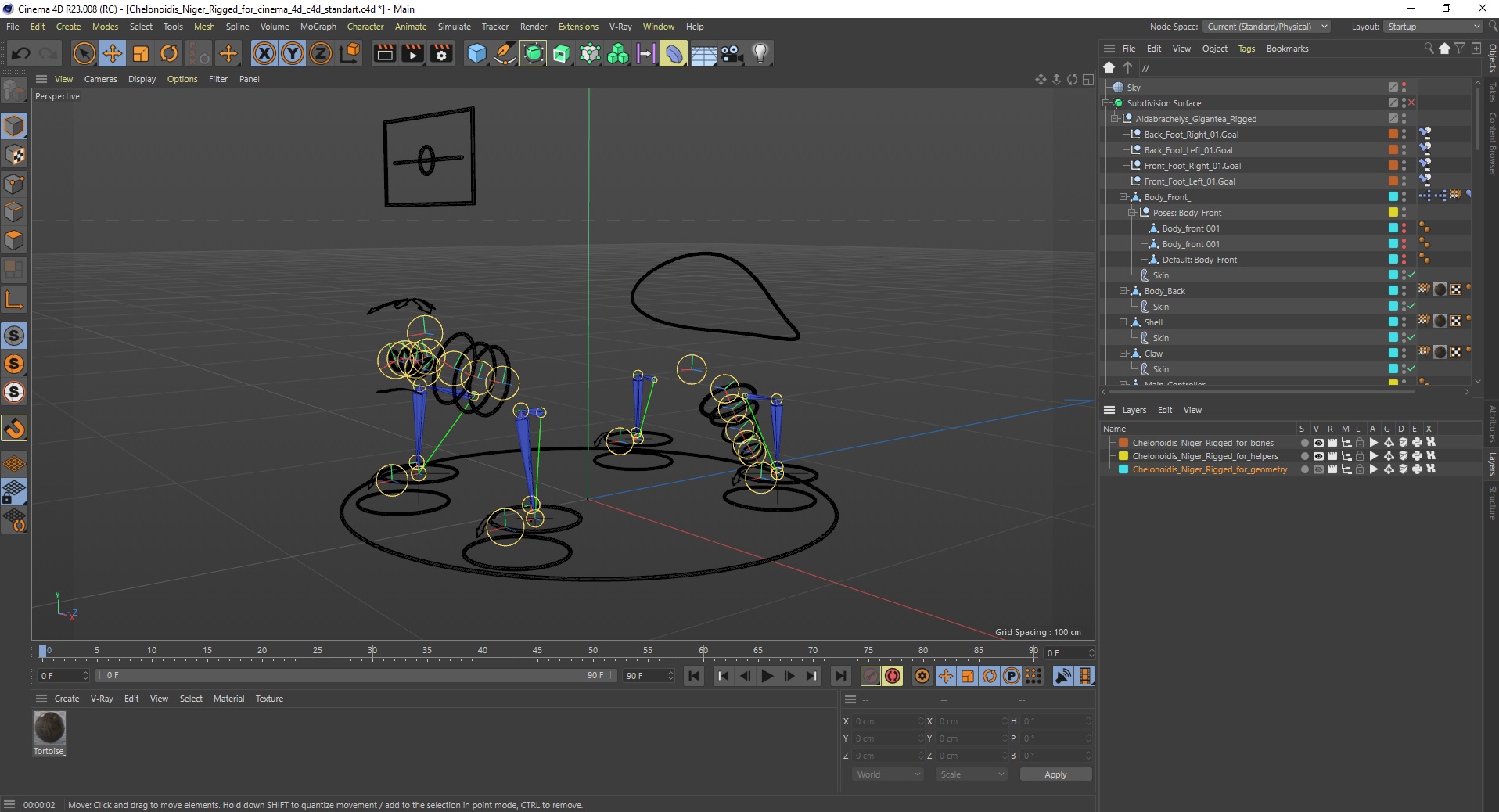Click the start frame 0 F field

coord(64,675)
